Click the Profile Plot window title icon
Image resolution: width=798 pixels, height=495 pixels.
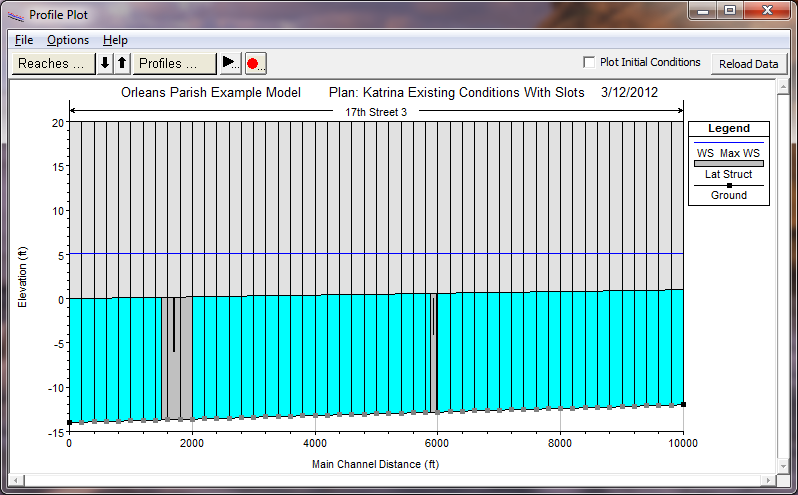(x=15, y=15)
